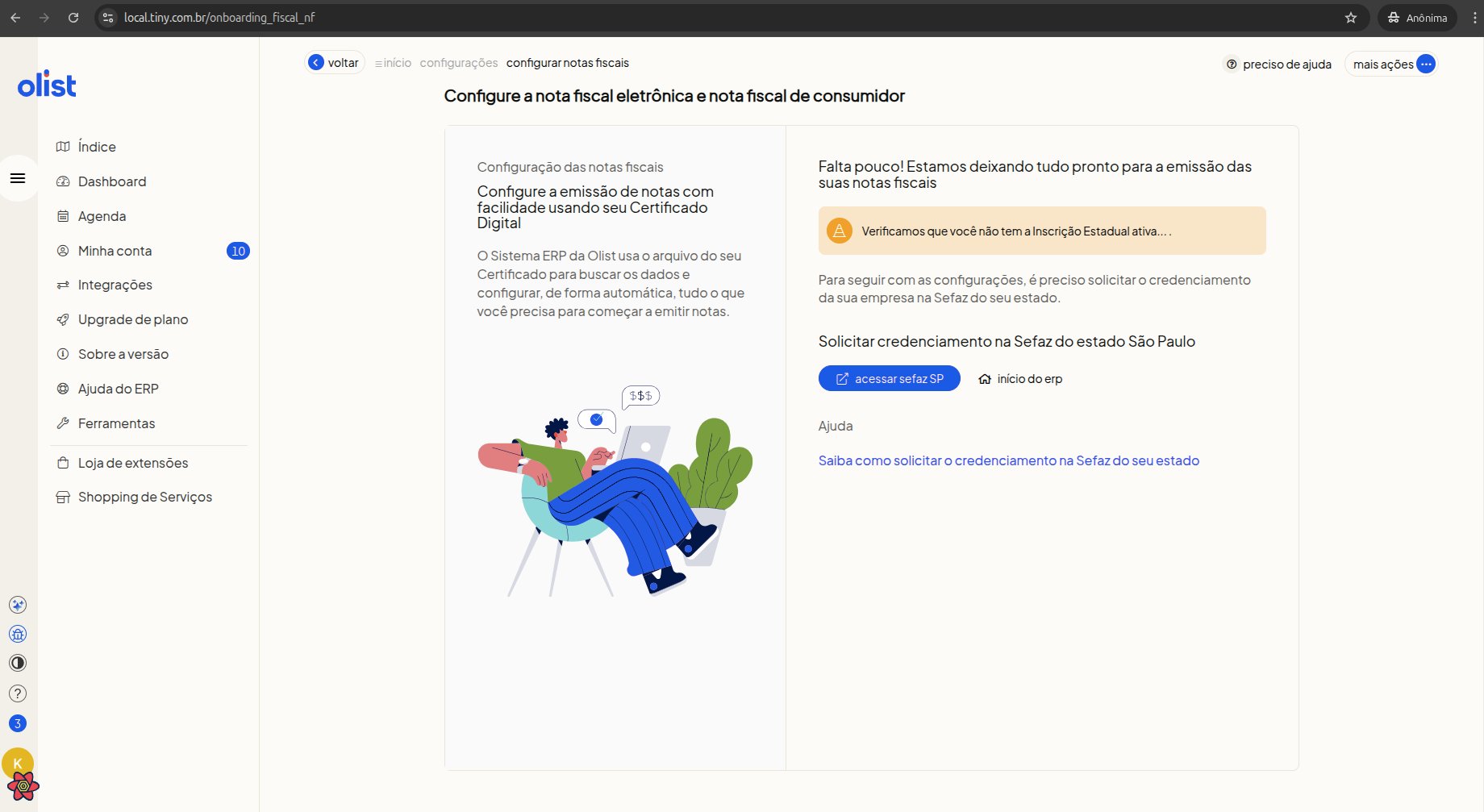1484x812 pixels.
Task: Open Loja de extensões menu item
Action: point(133,463)
